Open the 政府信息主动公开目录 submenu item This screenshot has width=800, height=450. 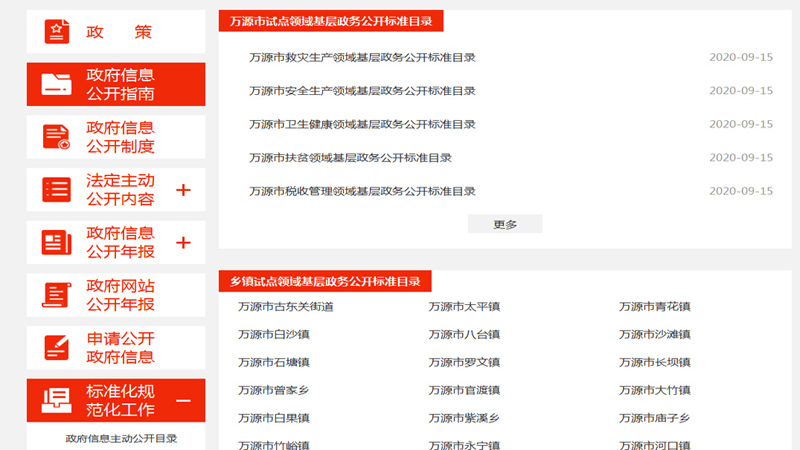coord(121,438)
